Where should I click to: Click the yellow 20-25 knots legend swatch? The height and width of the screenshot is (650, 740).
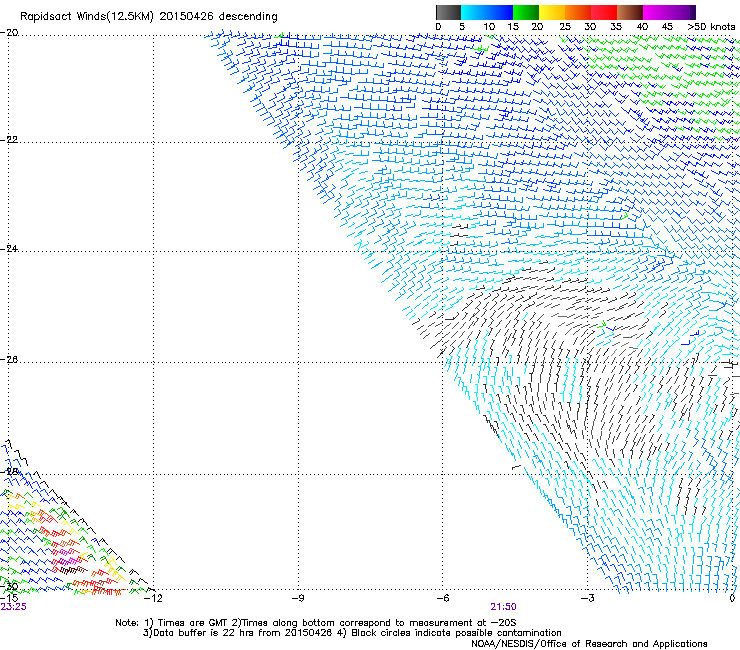pos(552,12)
